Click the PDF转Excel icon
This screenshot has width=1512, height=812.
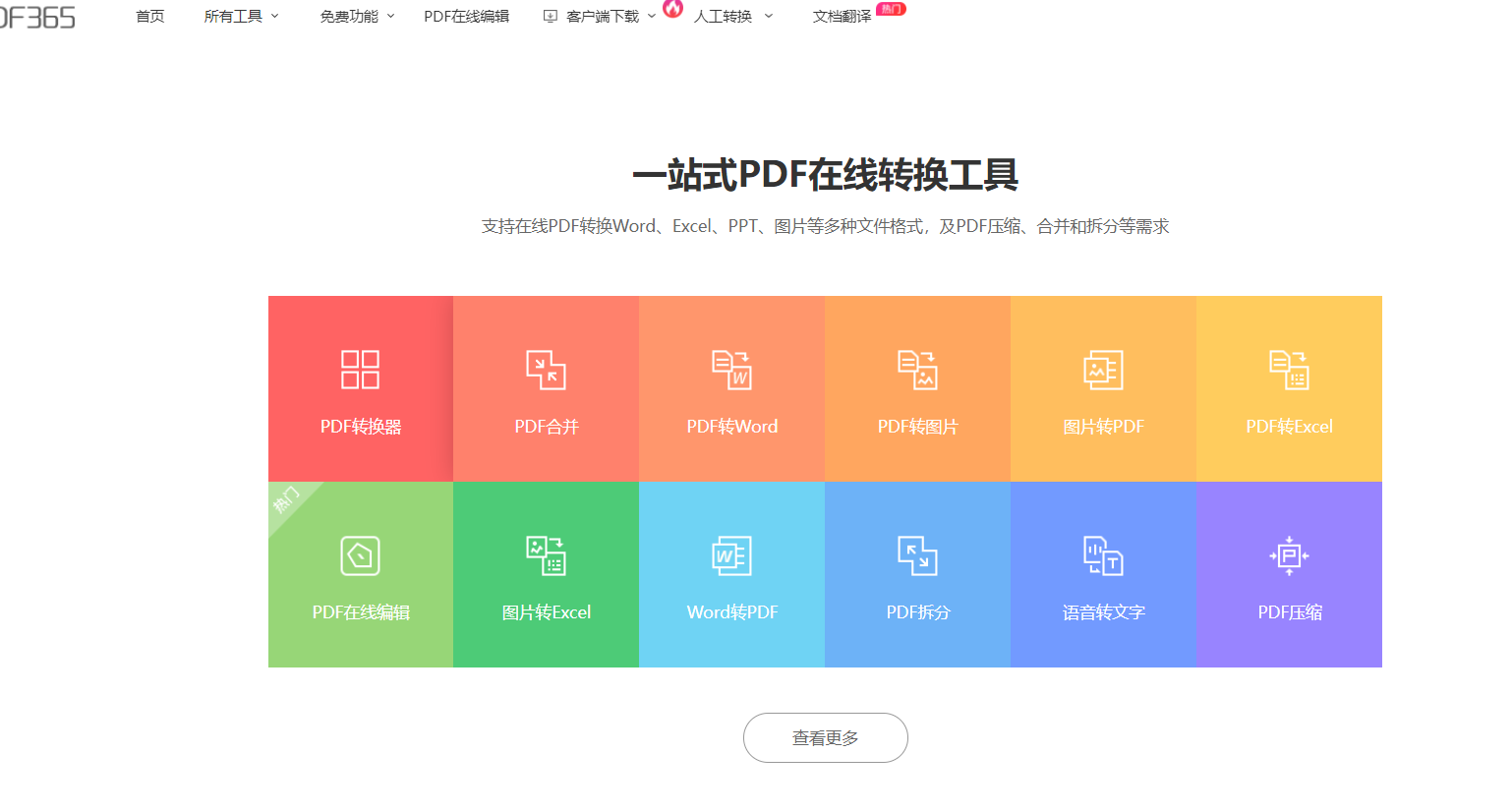[1289, 370]
